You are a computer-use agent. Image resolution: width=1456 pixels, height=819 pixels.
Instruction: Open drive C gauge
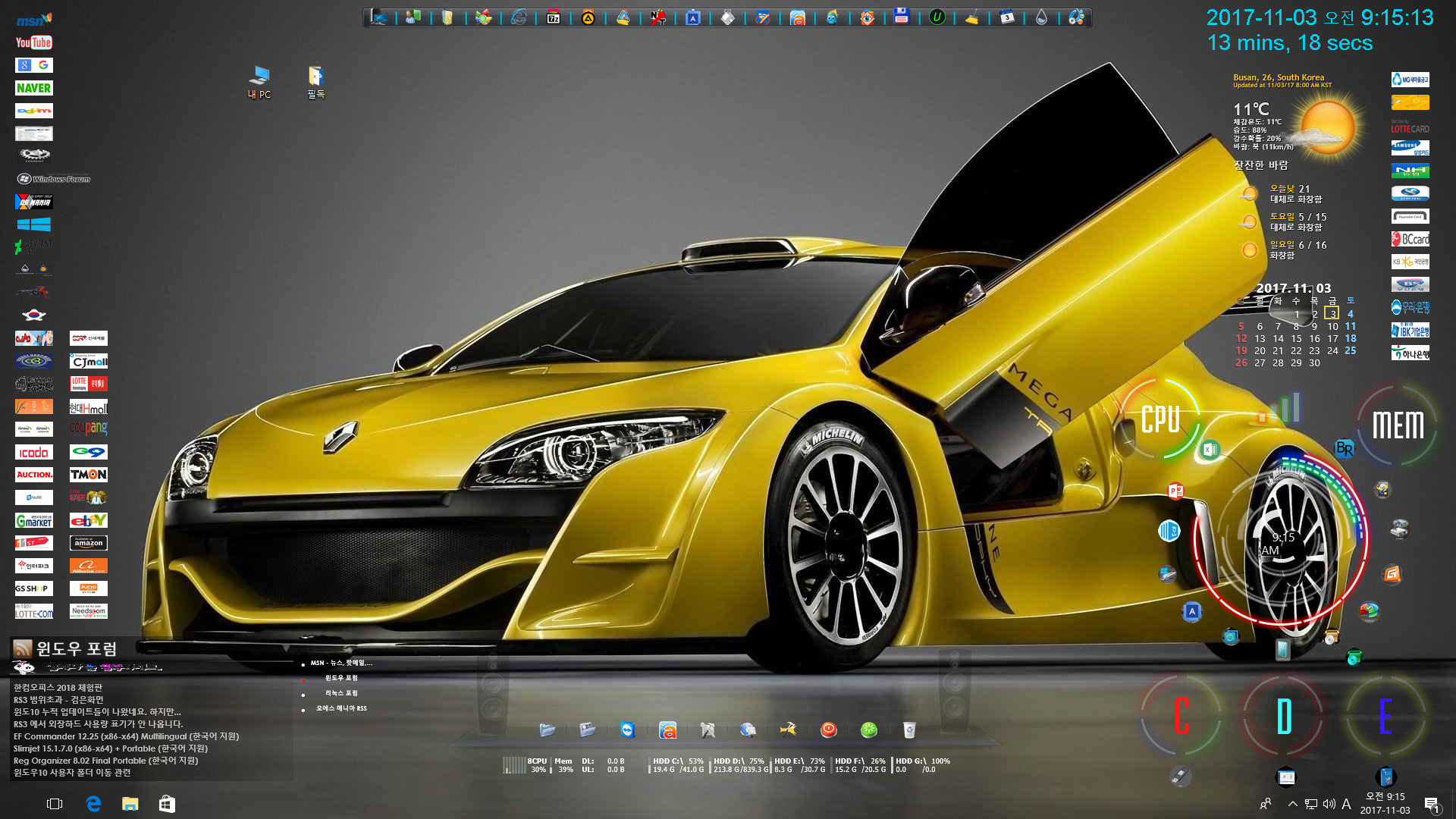[1181, 716]
